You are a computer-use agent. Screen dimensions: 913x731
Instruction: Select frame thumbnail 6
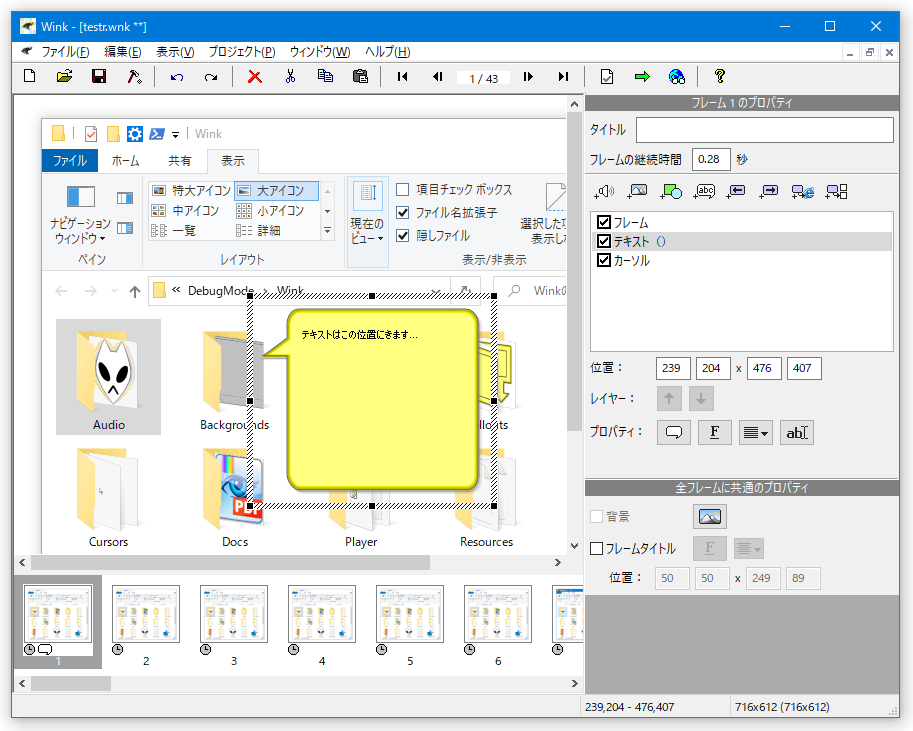498,614
